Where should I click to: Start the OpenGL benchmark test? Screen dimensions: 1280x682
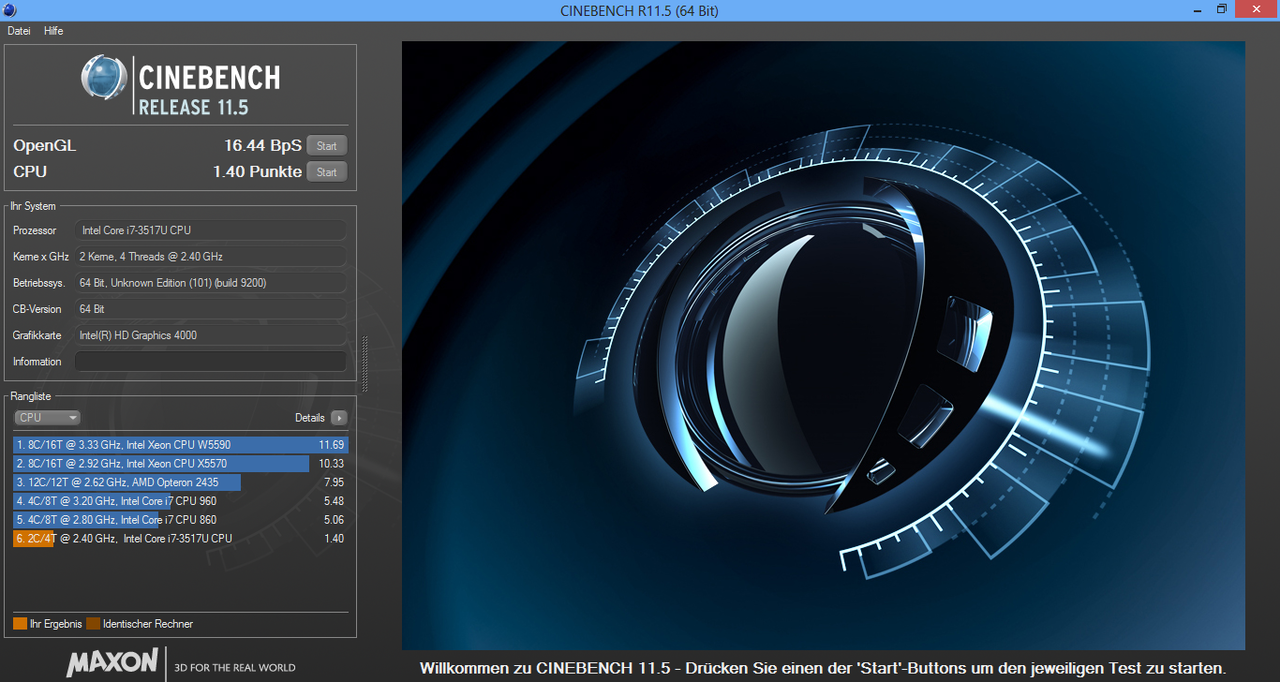326,146
